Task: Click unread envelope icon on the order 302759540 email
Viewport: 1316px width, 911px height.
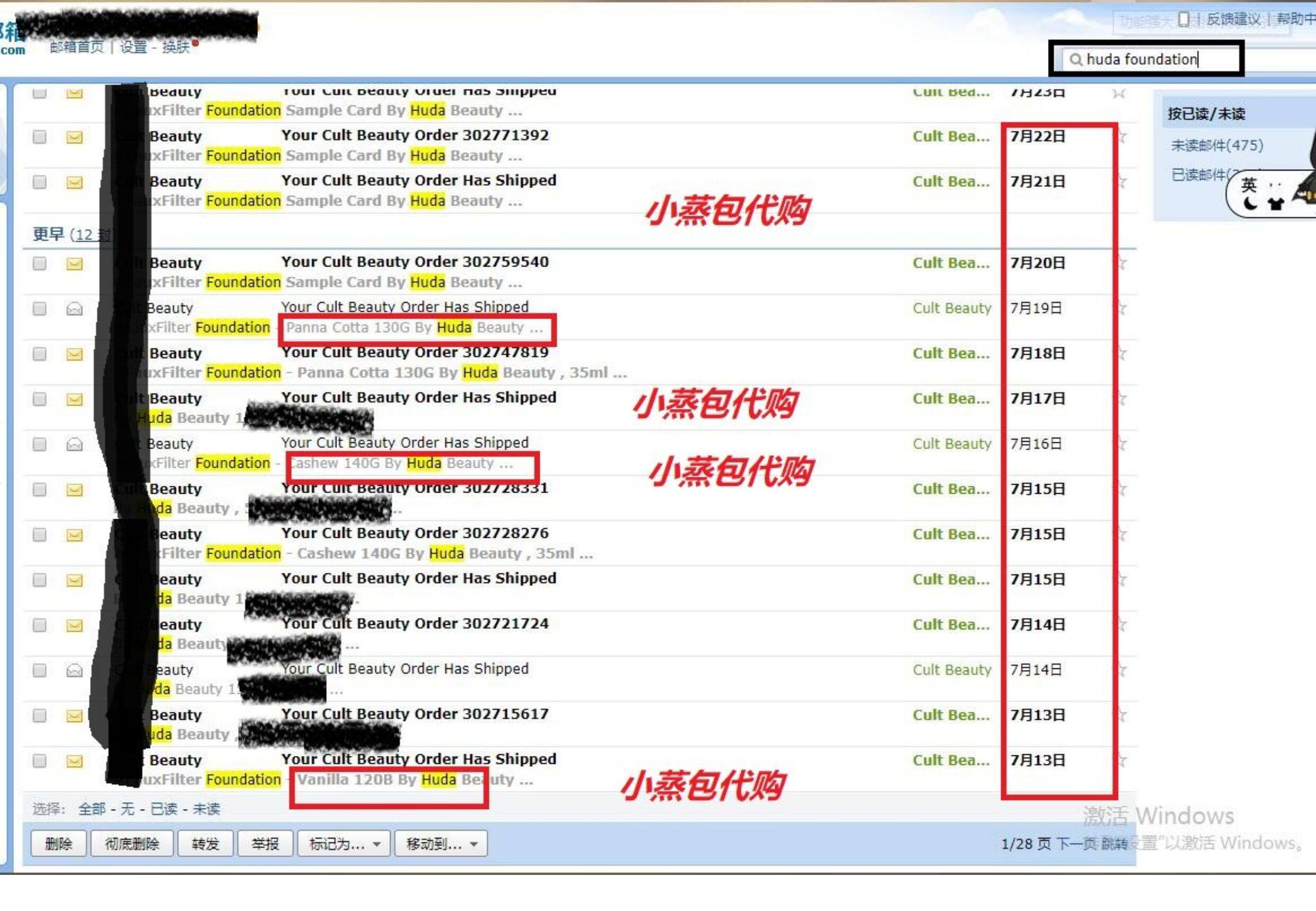Action: pos(74,263)
